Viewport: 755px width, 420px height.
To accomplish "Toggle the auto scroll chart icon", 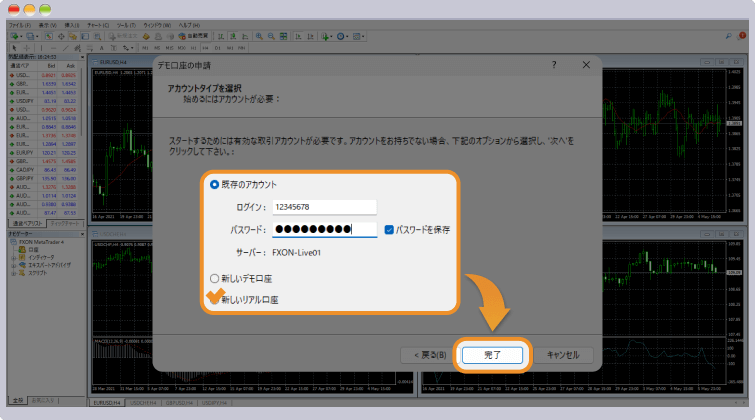I will [299, 36].
